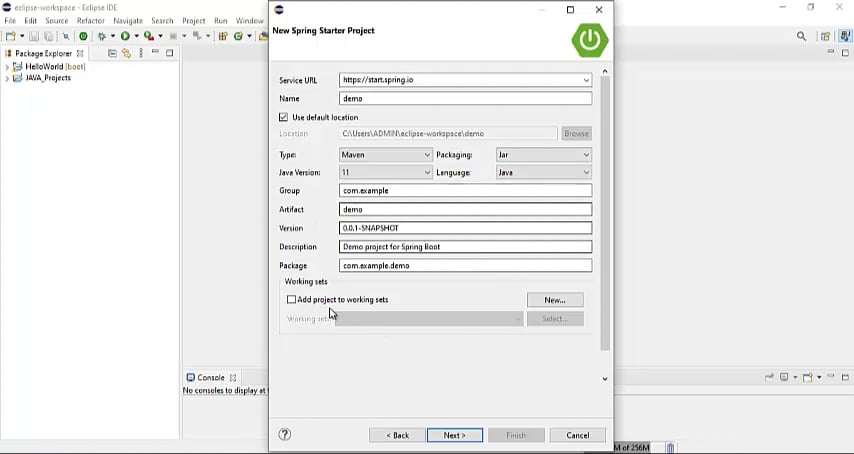Image resolution: width=854 pixels, height=454 pixels.
Task: Open the File menu
Action: pos(10,21)
